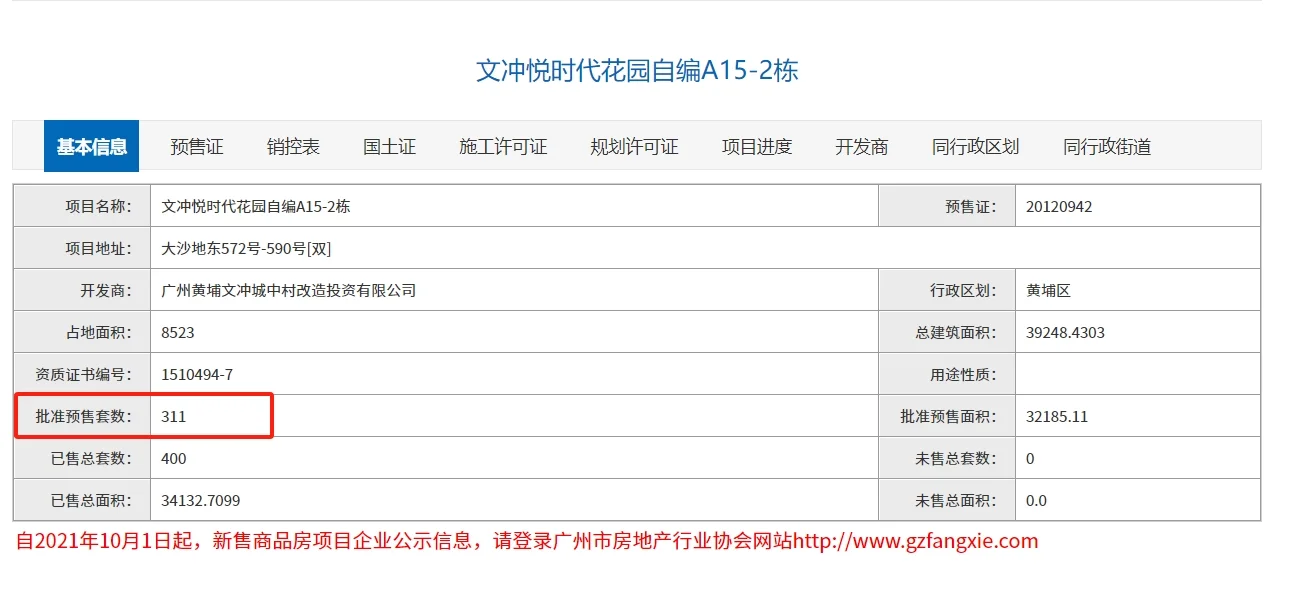Click the 占地面积 label

point(99,333)
